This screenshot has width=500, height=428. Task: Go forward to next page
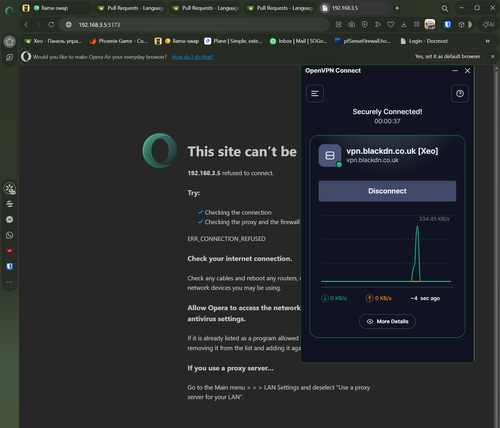point(38,24)
